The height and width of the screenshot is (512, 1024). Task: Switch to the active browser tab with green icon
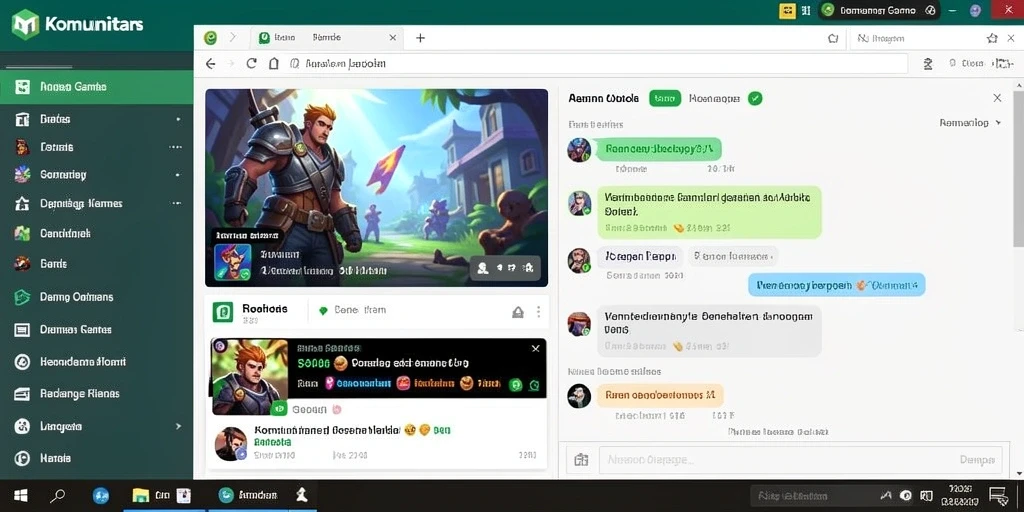[327, 38]
